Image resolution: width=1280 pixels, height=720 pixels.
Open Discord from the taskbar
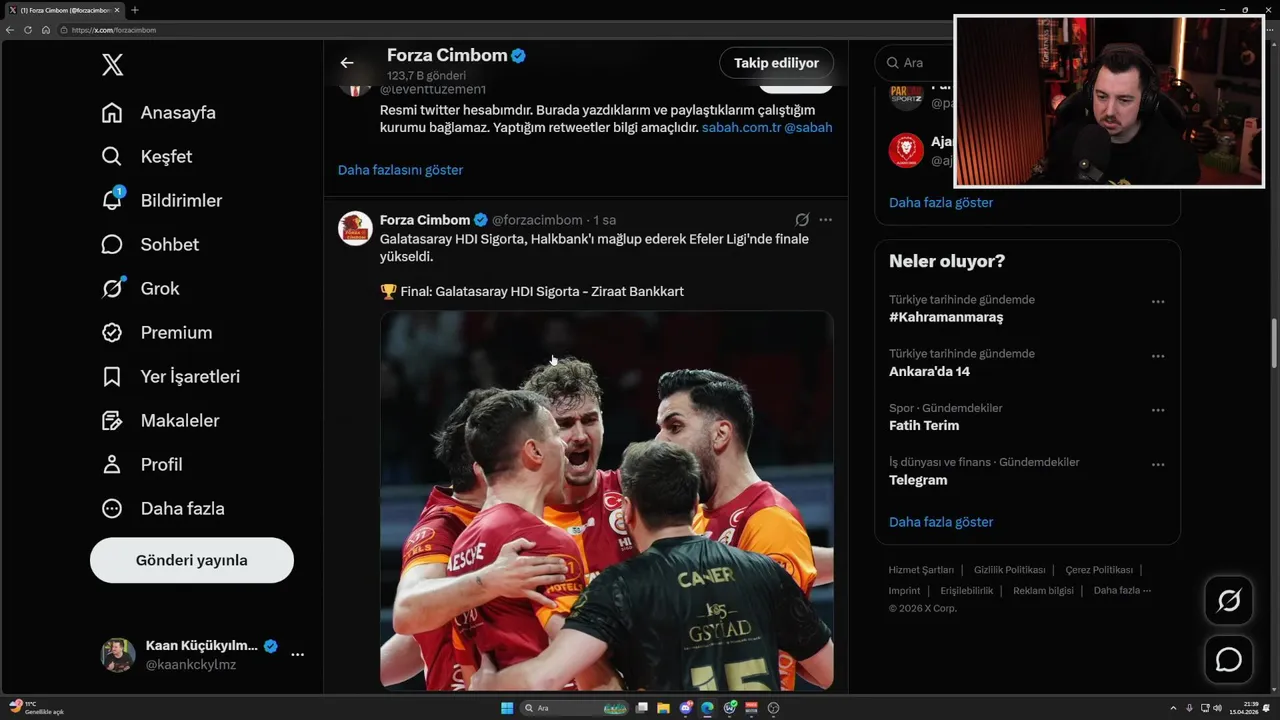(686, 708)
